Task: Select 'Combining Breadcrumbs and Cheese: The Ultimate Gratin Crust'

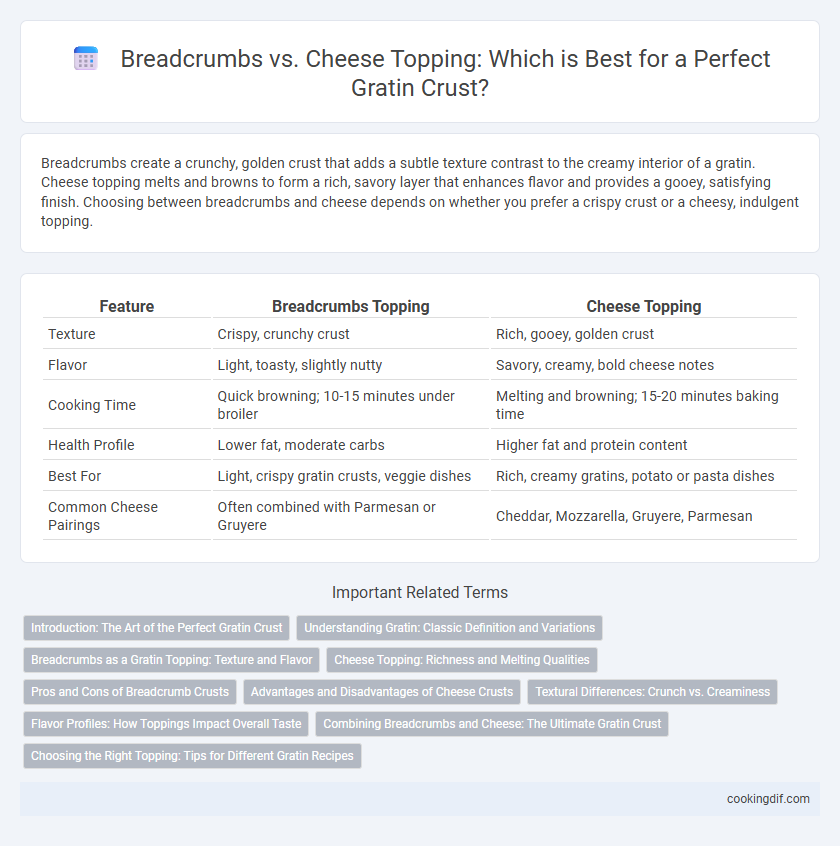Action: click(x=492, y=724)
